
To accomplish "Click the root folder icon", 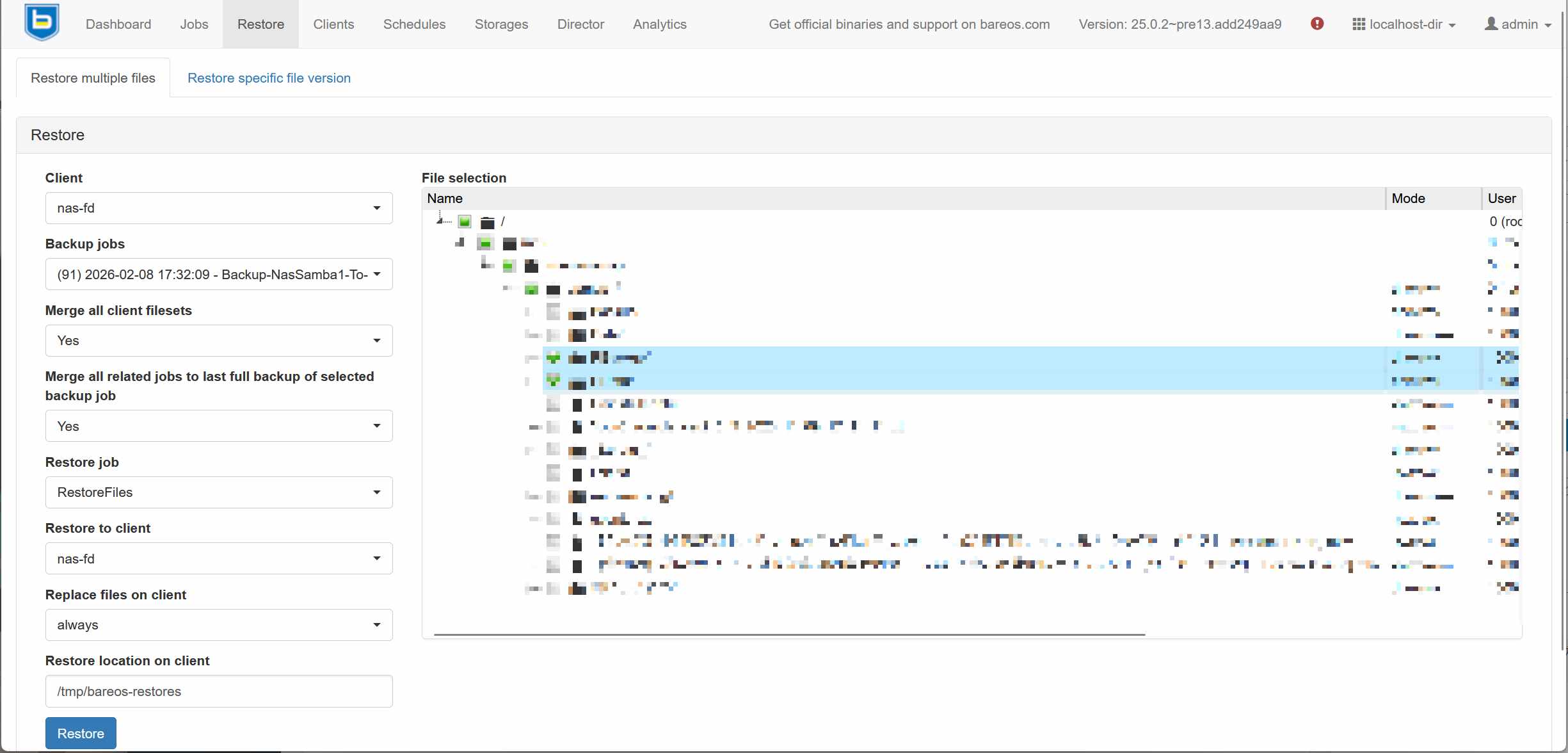I will [488, 222].
